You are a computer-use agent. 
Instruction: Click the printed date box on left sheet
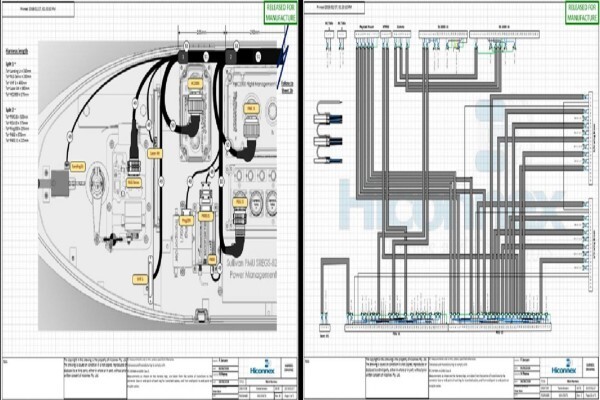point(38,9)
